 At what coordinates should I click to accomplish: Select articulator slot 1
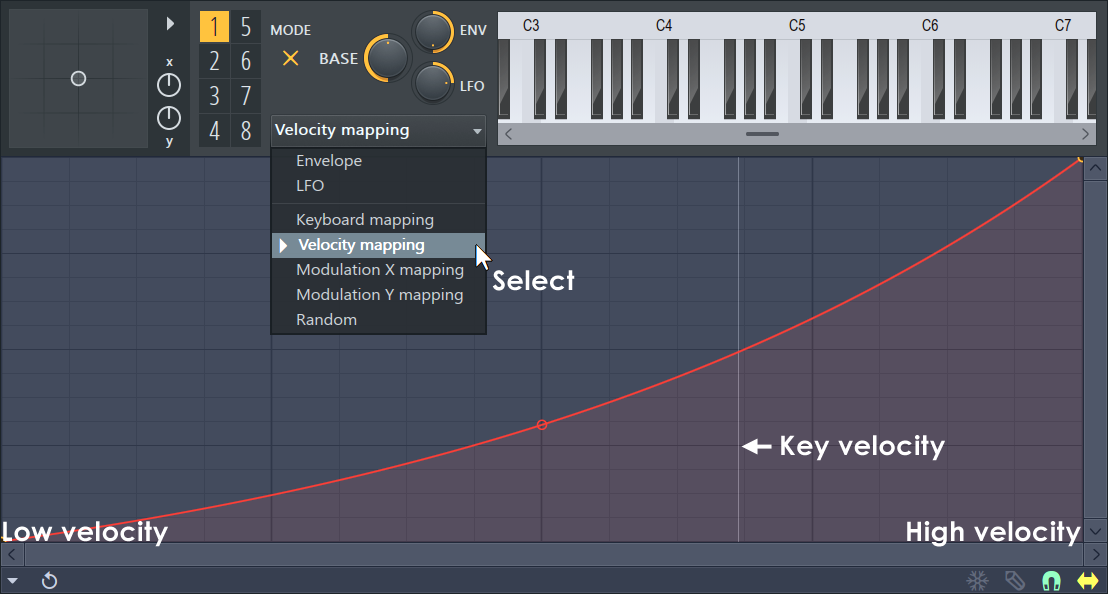pyautogui.click(x=214, y=27)
